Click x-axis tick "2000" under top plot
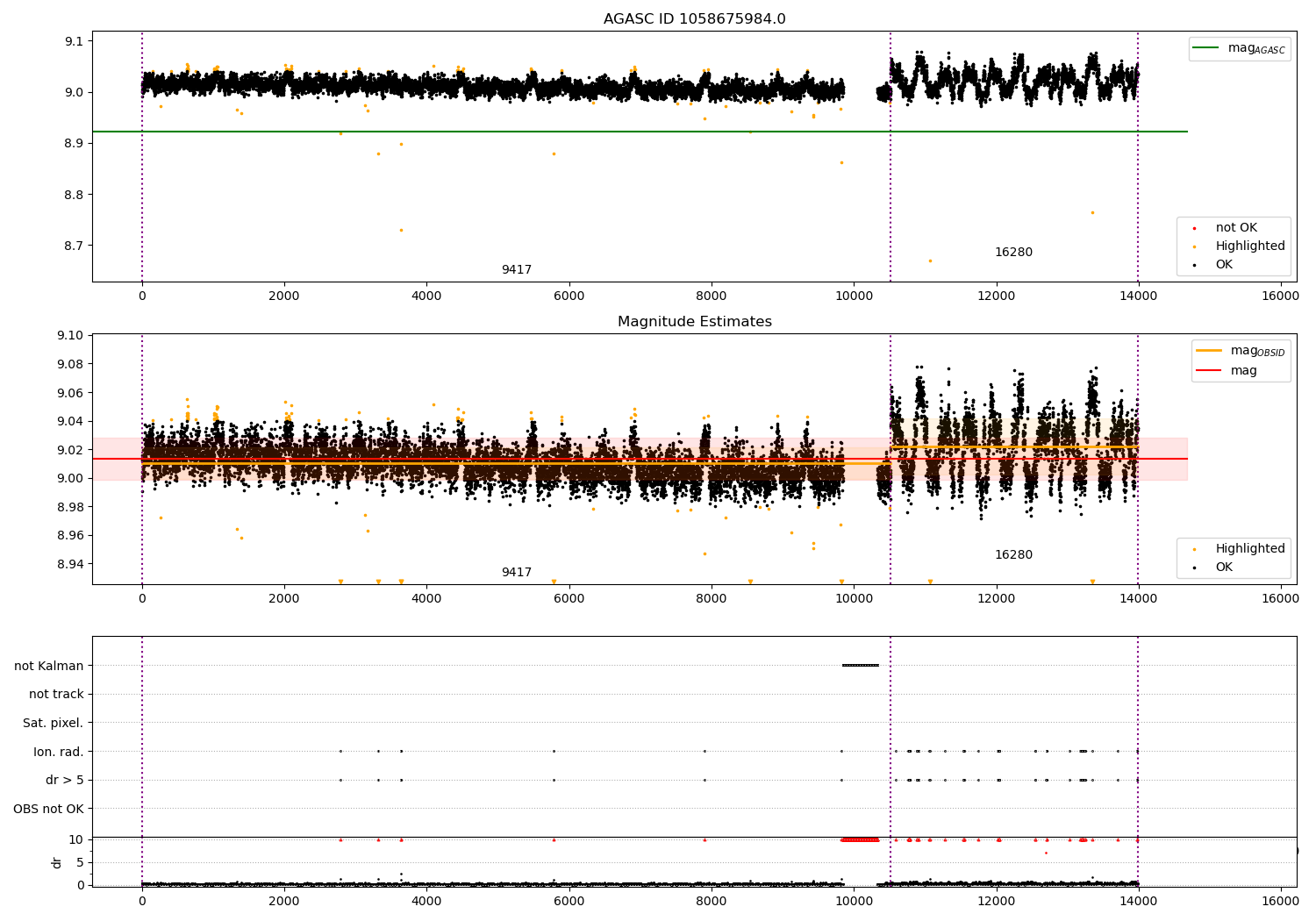Image resolution: width=1316 pixels, height=921 pixels. (x=284, y=296)
